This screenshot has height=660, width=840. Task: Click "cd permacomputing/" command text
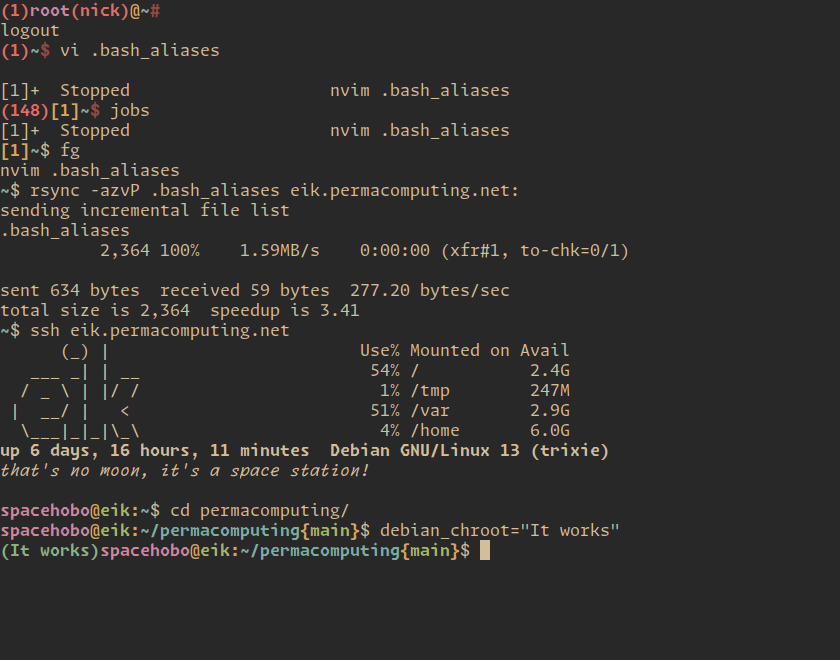click(x=260, y=511)
